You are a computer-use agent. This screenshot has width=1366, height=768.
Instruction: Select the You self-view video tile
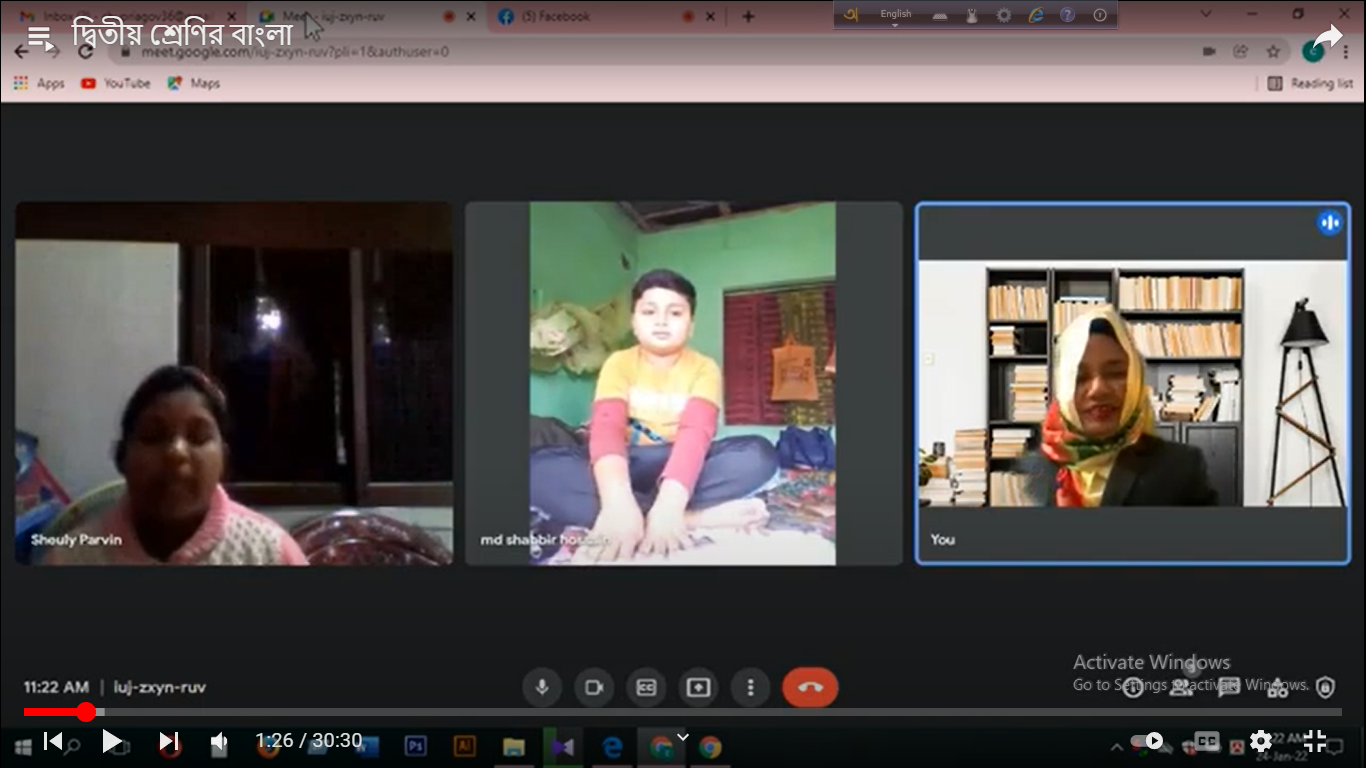[x=1133, y=384]
